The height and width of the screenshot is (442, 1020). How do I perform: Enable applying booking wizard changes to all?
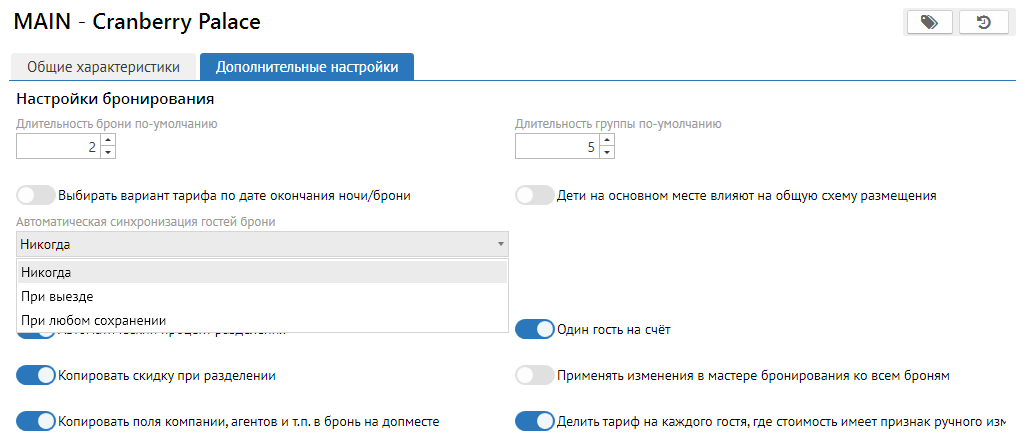534,375
